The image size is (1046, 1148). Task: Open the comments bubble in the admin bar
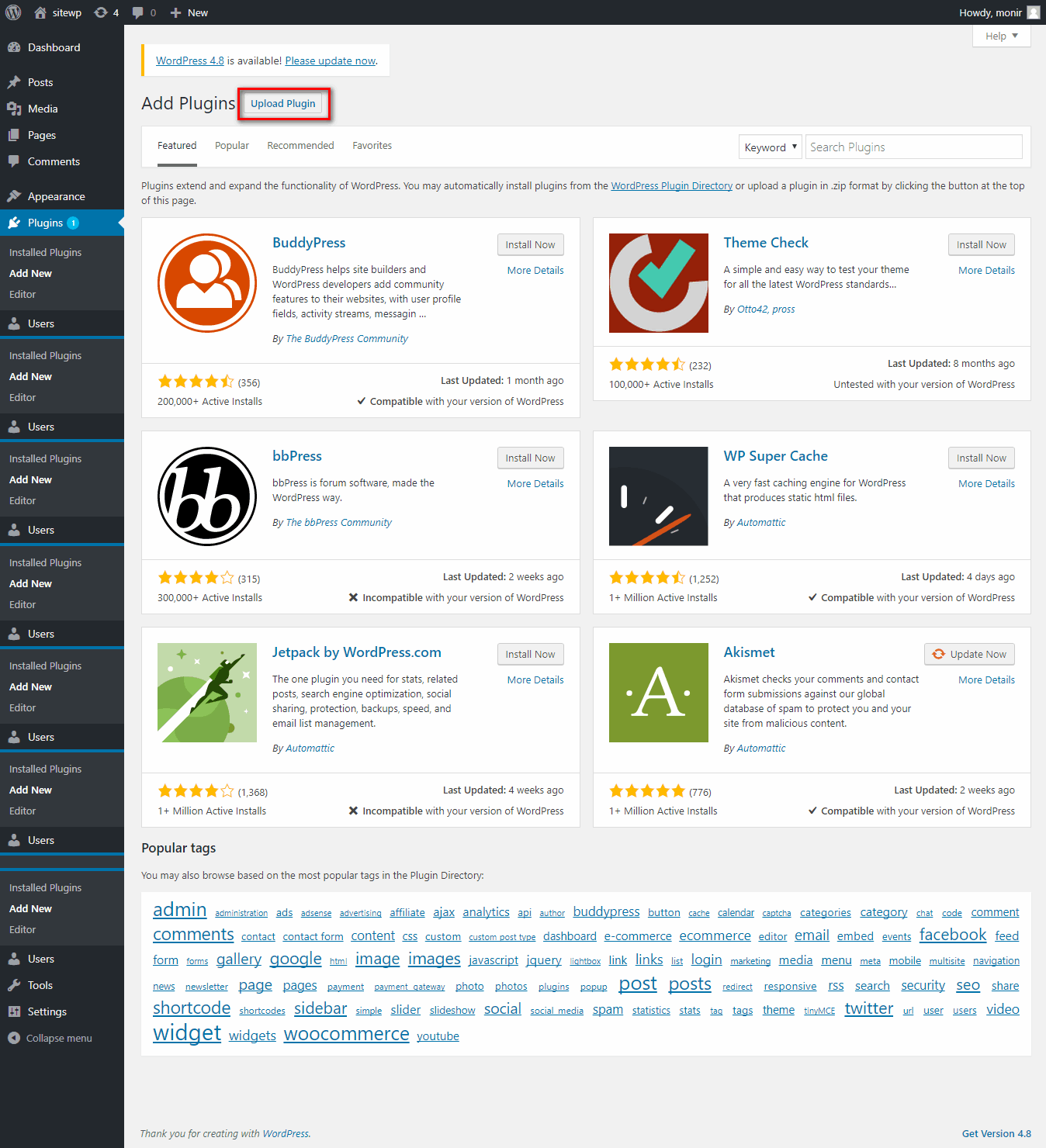pyautogui.click(x=144, y=12)
